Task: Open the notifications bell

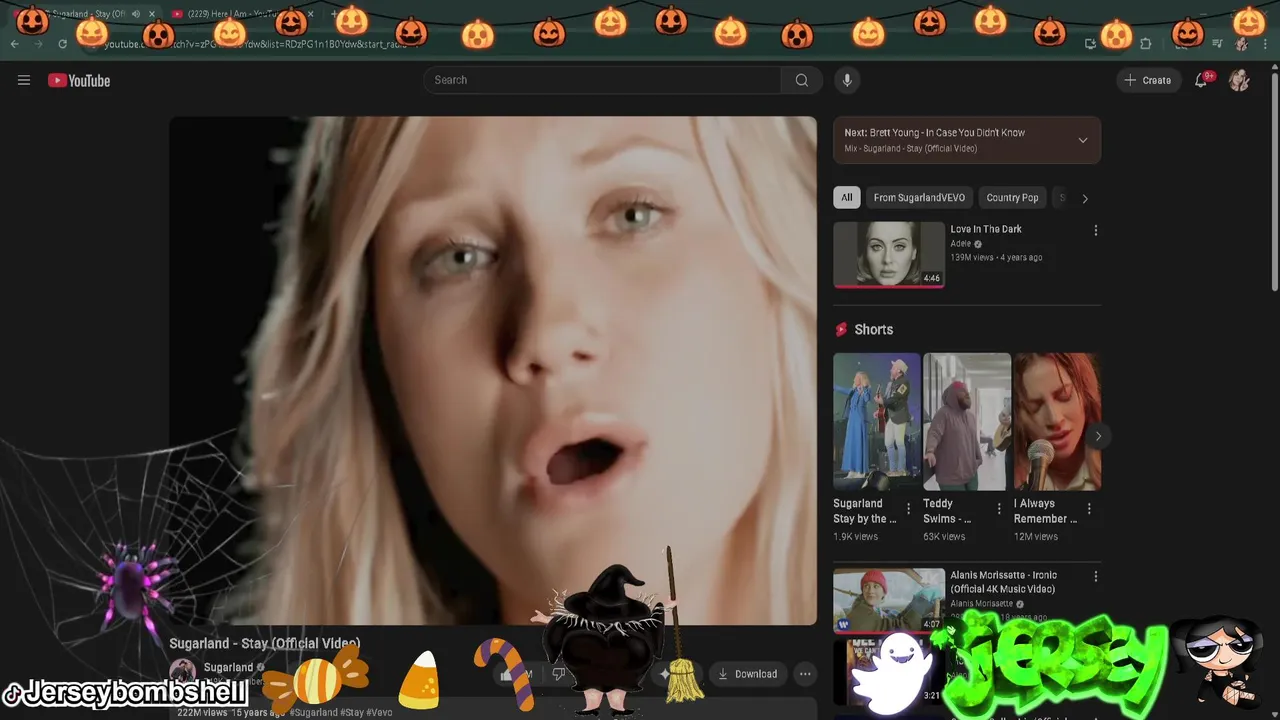Action: click(1201, 80)
